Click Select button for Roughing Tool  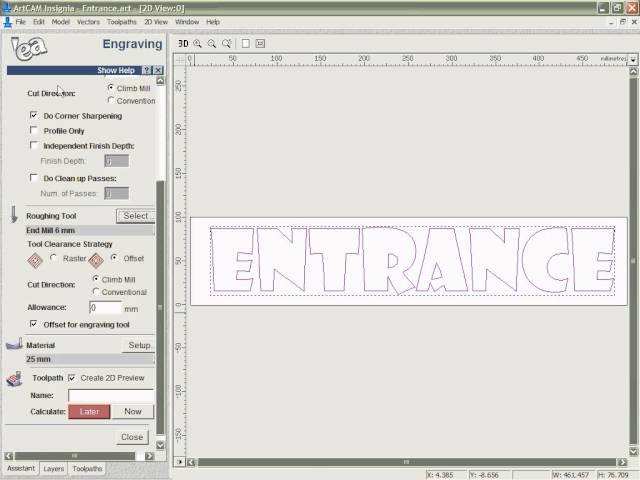[136, 216]
